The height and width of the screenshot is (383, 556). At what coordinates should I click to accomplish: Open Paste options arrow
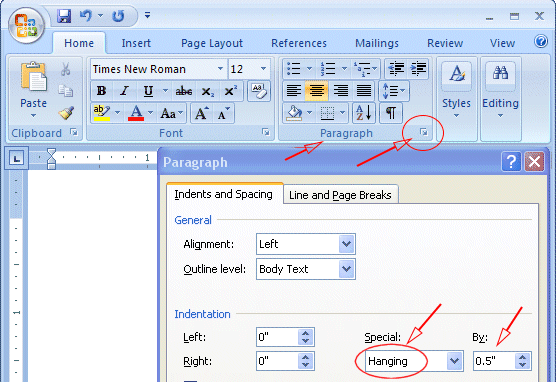[33, 115]
